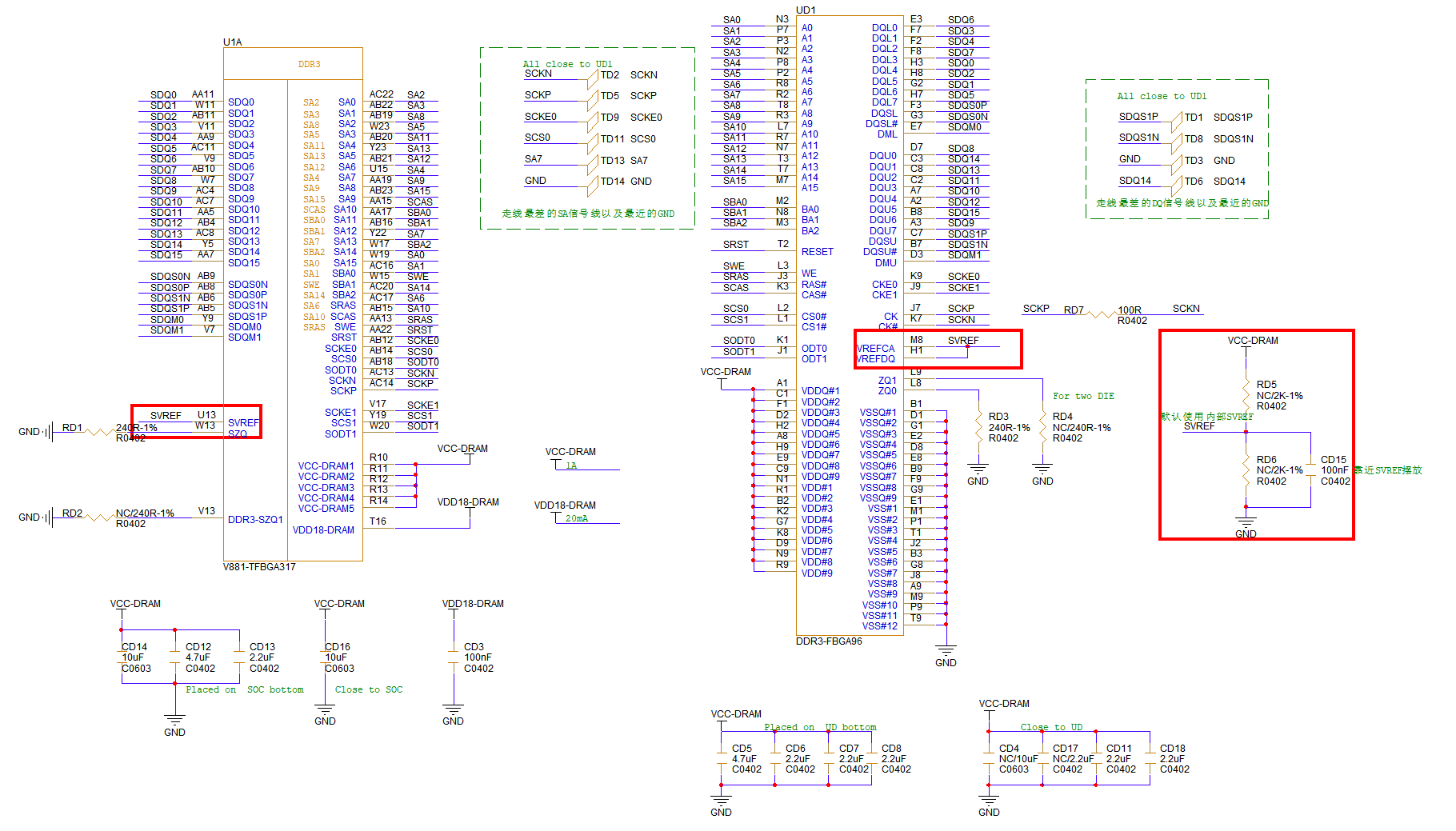Click the CD3 100nF capacitor symbol
Screen dimensions: 1456x831
[x=453, y=657]
